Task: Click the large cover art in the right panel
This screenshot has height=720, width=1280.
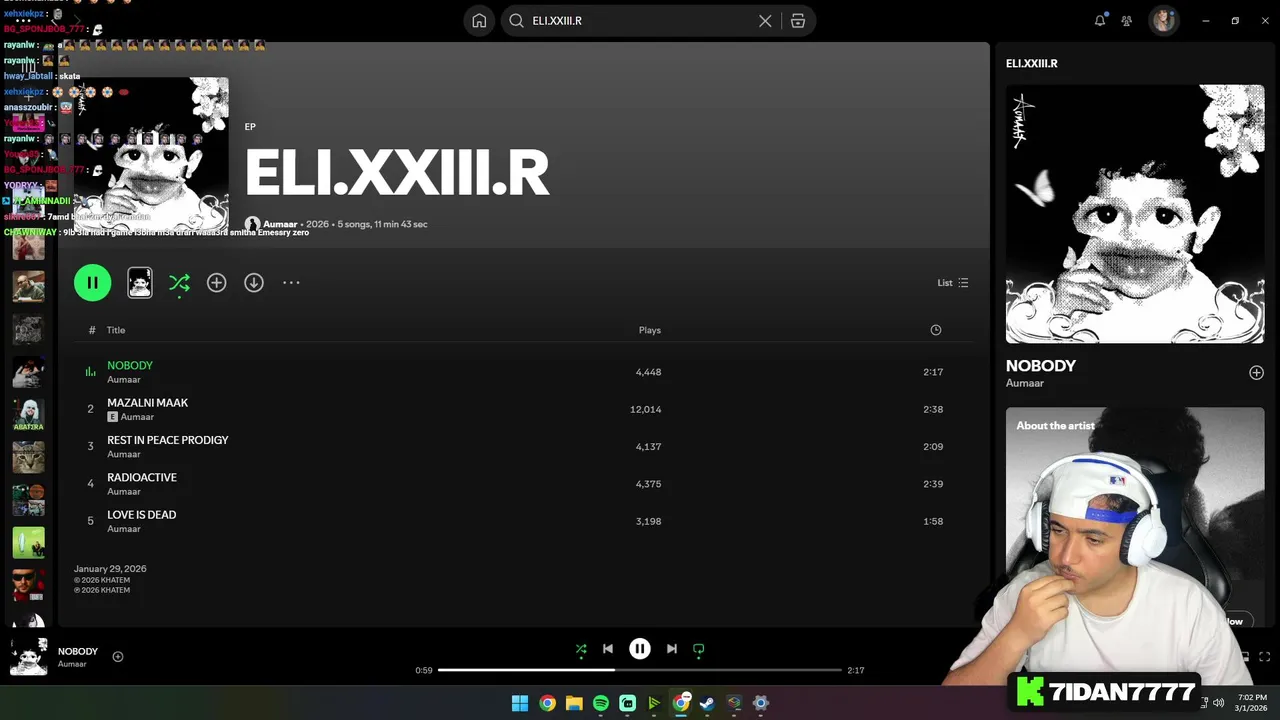Action: click(1135, 214)
